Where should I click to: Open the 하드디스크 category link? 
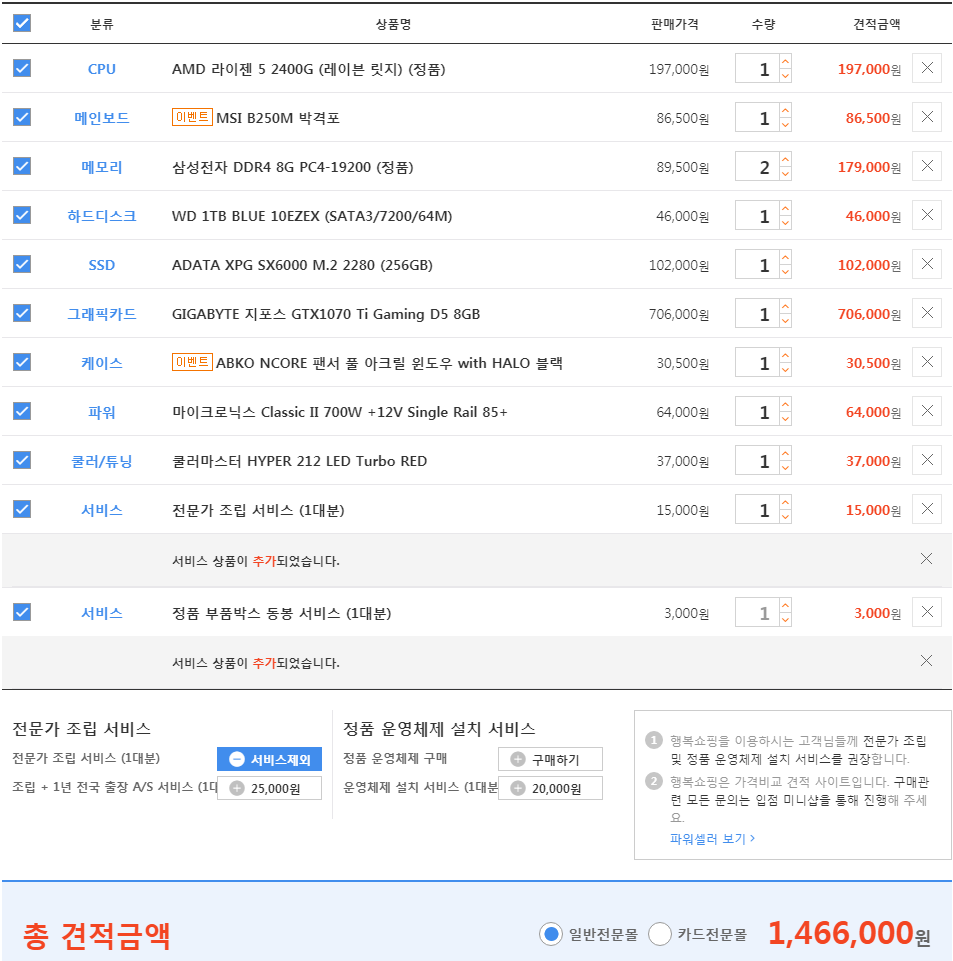pyautogui.click(x=102, y=216)
